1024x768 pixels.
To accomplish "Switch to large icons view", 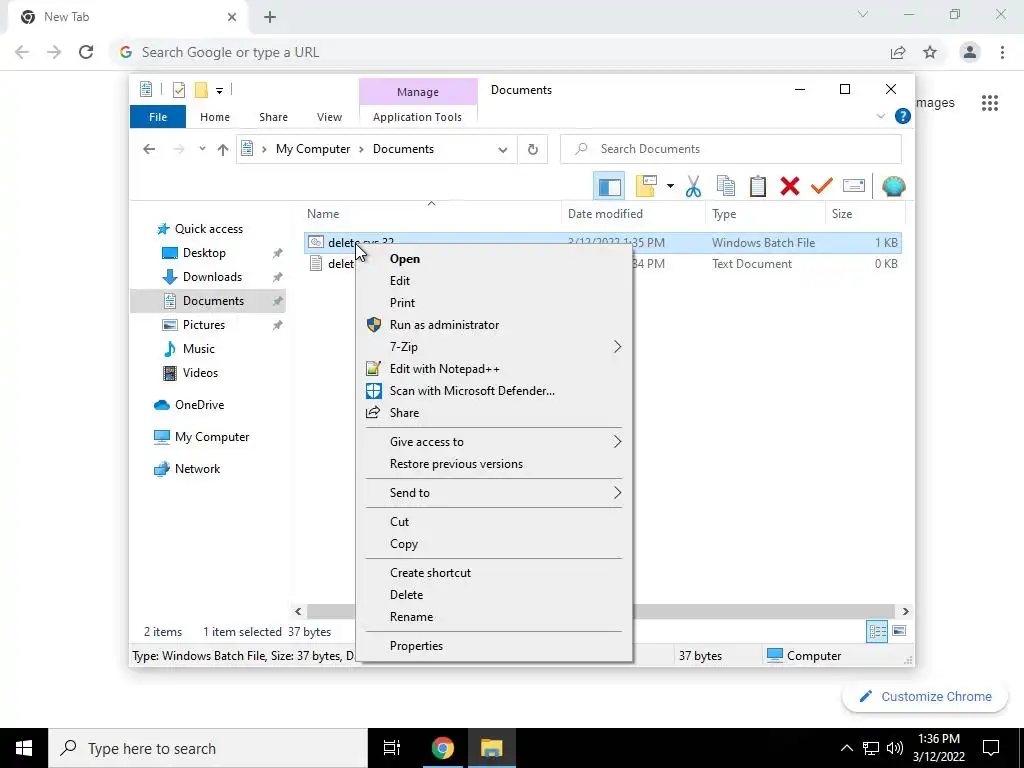I will [x=899, y=631].
